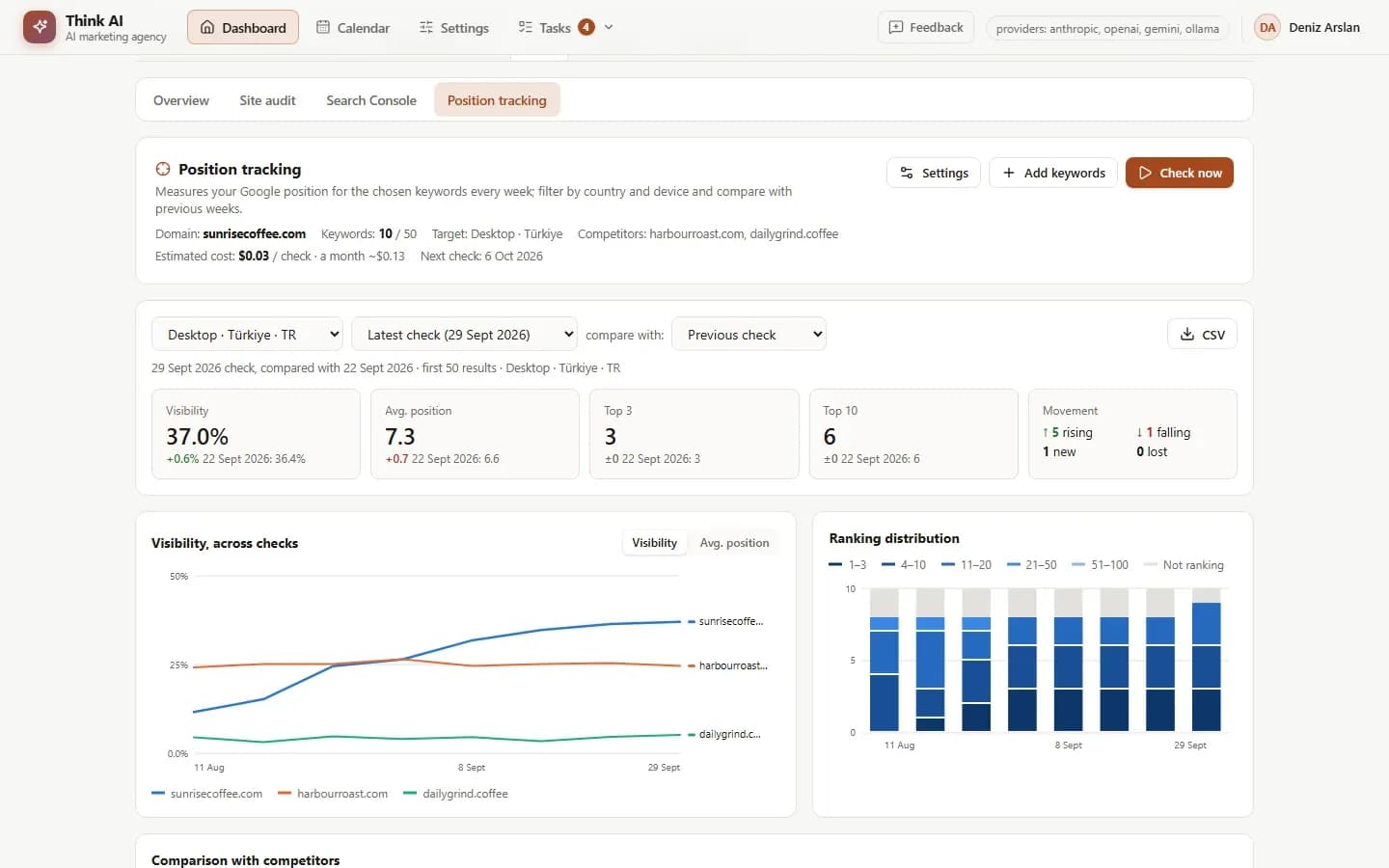Click the providers list pill
1389x868 pixels.
[x=1107, y=28]
